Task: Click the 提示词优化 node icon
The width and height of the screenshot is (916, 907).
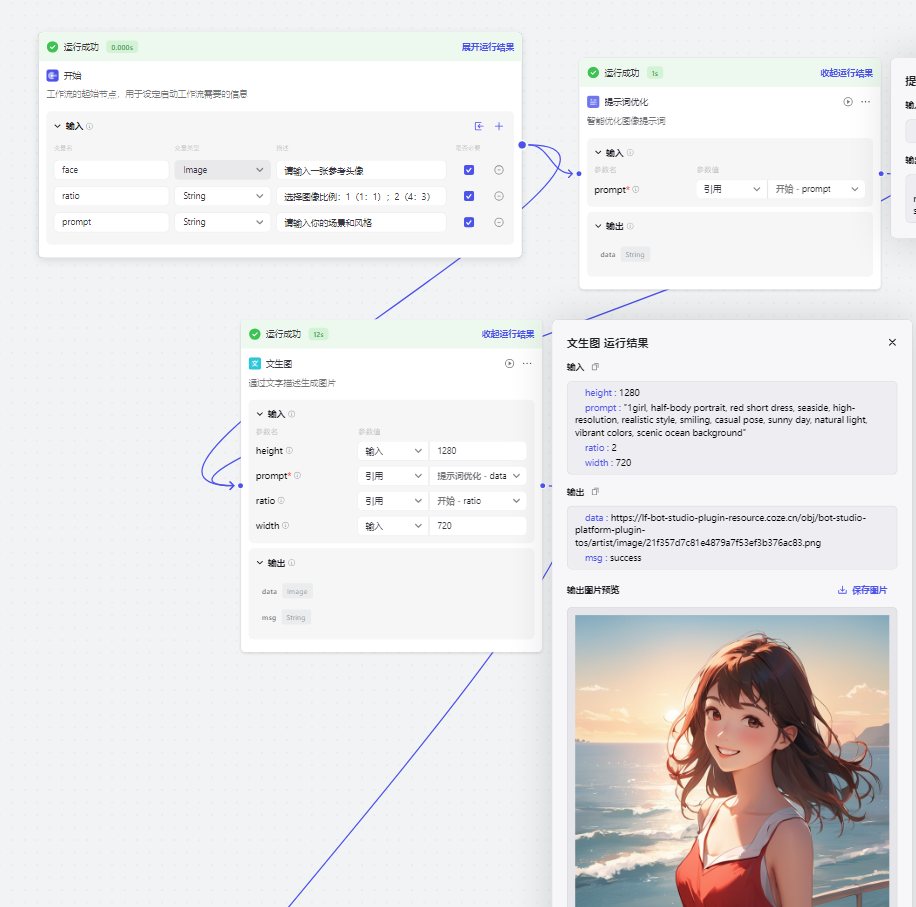Action: click(x=593, y=102)
